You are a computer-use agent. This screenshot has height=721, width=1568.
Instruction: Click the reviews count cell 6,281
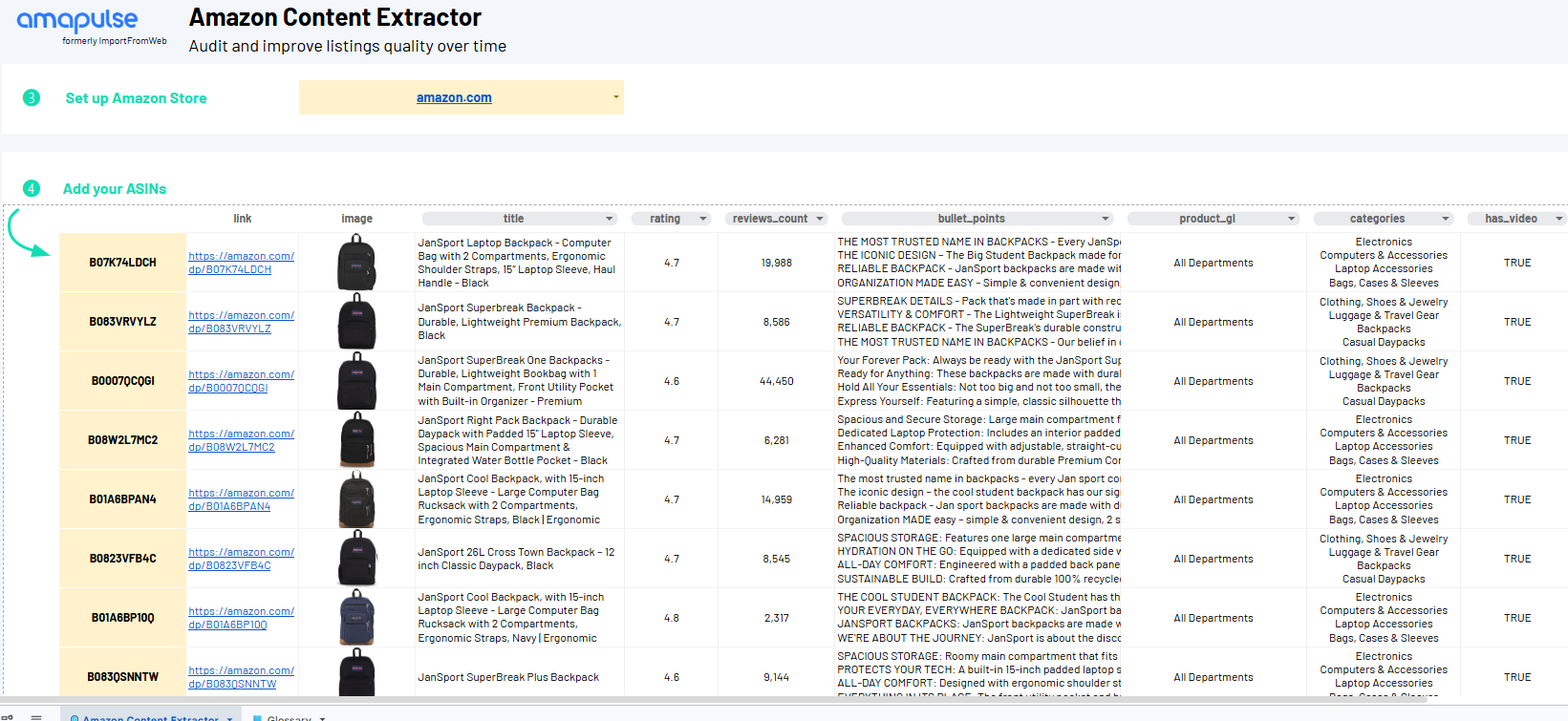click(777, 440)
